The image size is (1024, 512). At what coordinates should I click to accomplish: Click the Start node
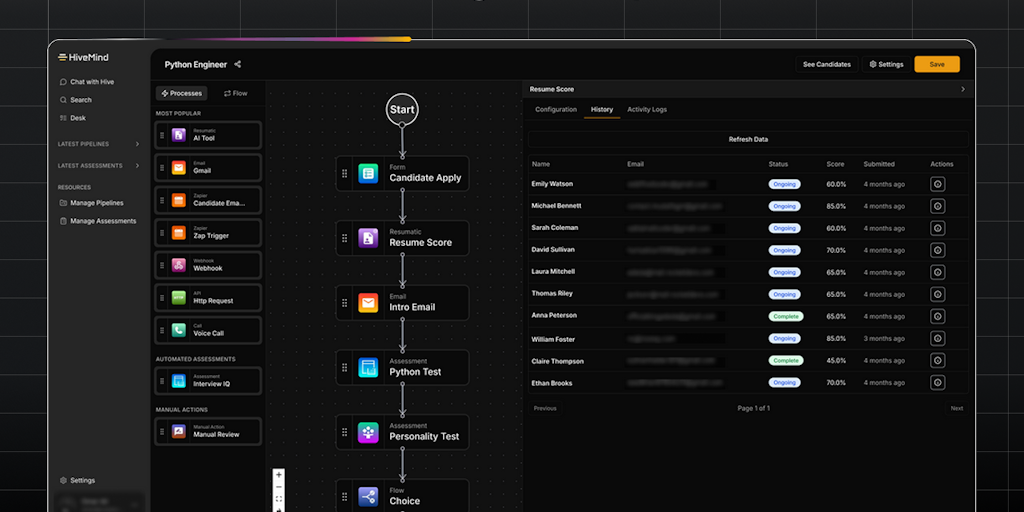click(x=402, y=110)
